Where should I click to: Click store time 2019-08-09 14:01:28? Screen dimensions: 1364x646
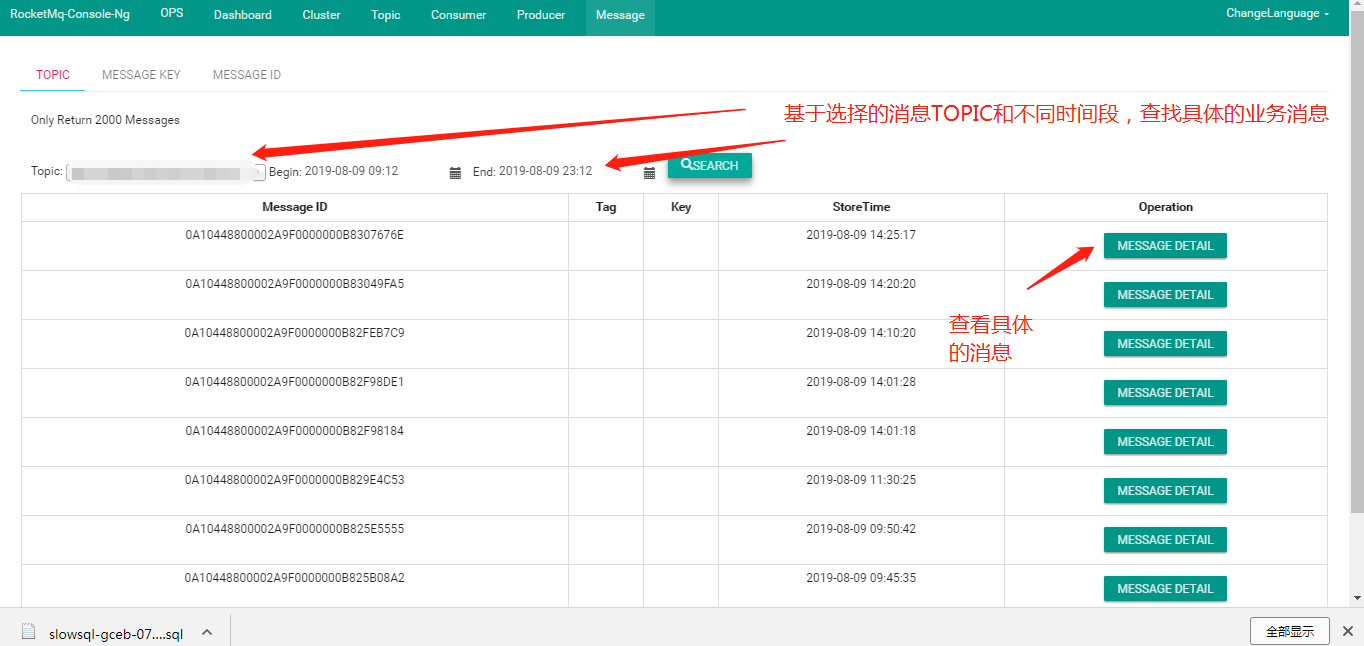(861, 382)
